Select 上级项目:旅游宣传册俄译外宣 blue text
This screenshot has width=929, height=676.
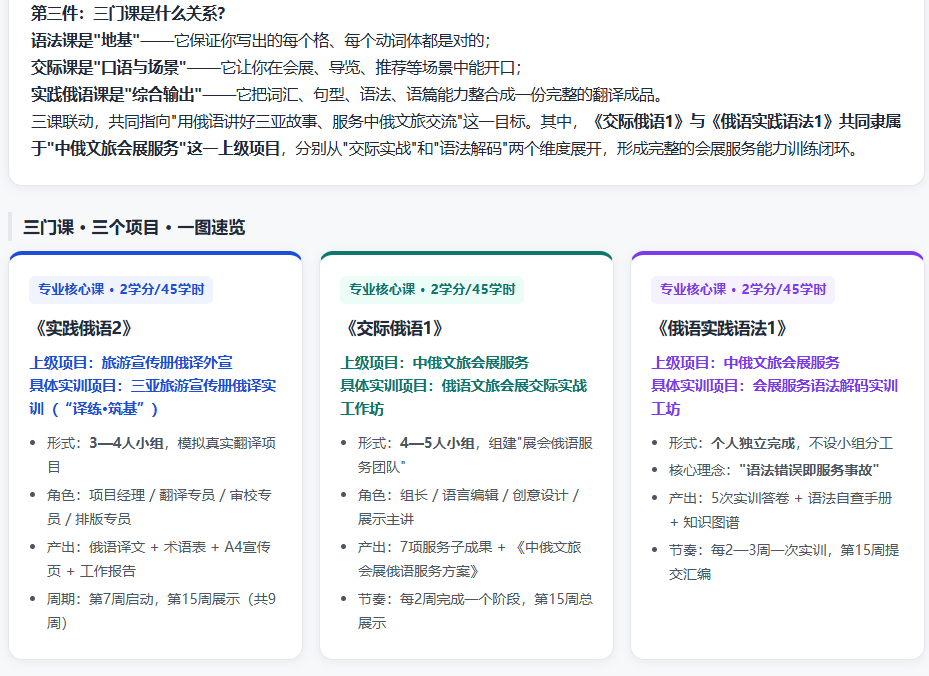coord(131,363)
